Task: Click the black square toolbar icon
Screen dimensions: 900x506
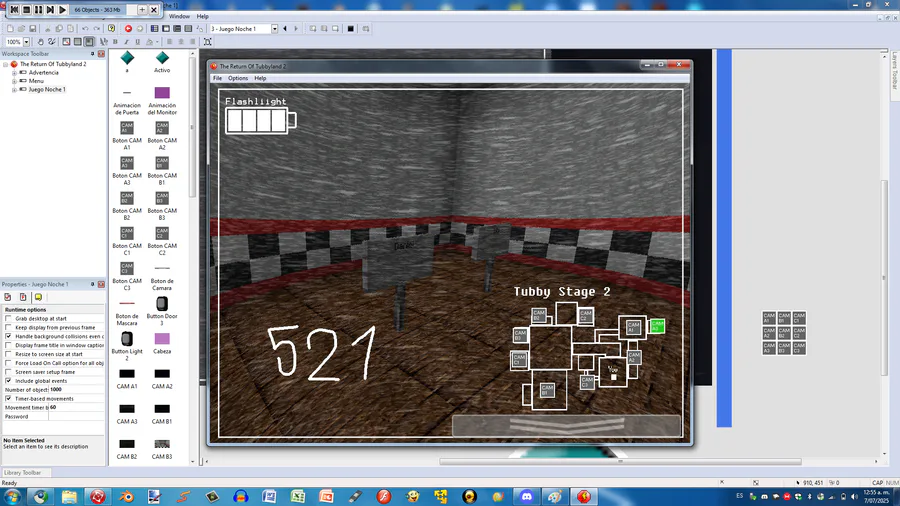Action: click(x=351, y=29)
